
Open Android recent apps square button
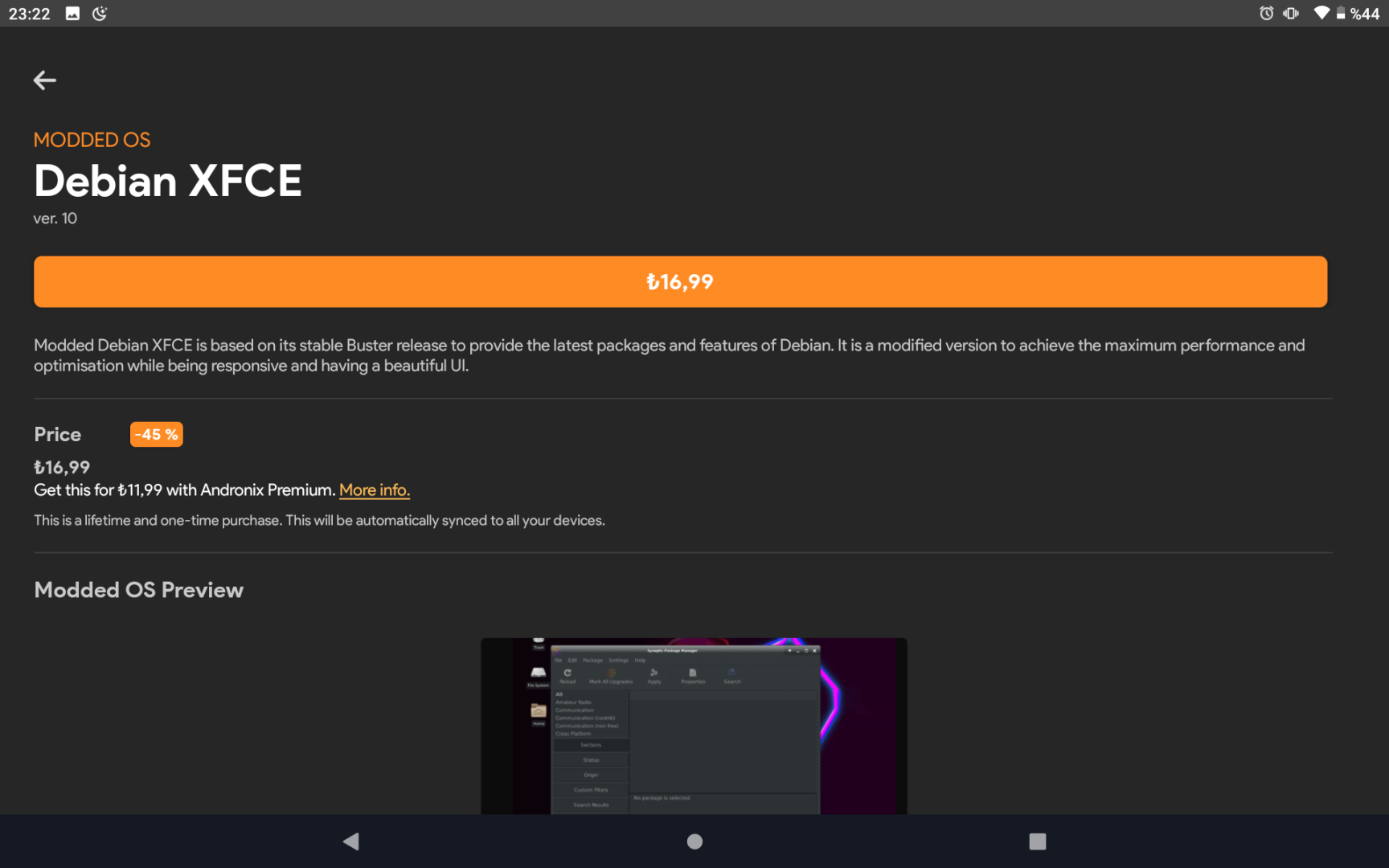coord(1038,841)
